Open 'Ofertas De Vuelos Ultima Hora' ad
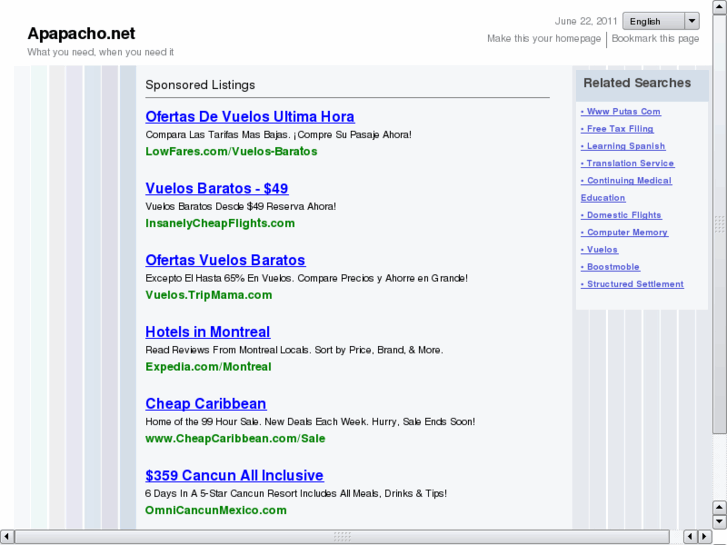The image size is (727, 545). coord(250,116)
